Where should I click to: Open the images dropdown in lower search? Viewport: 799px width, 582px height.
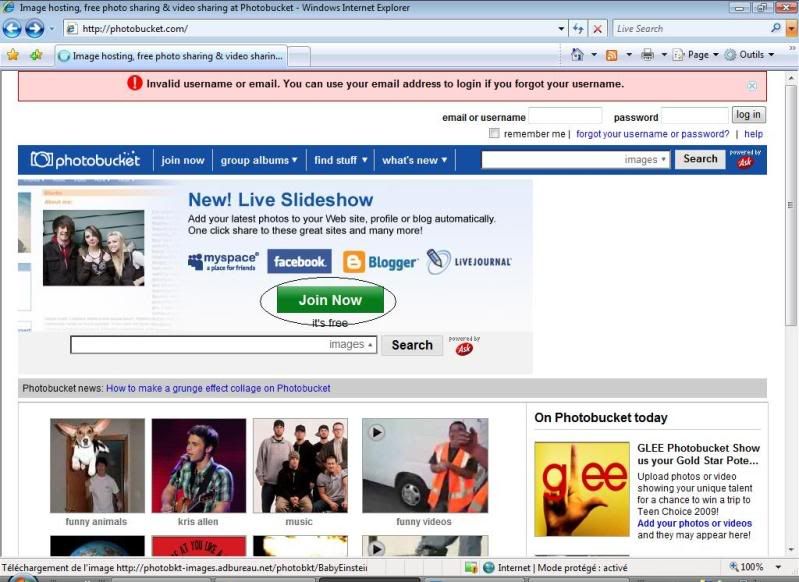[x=351, y=345]
